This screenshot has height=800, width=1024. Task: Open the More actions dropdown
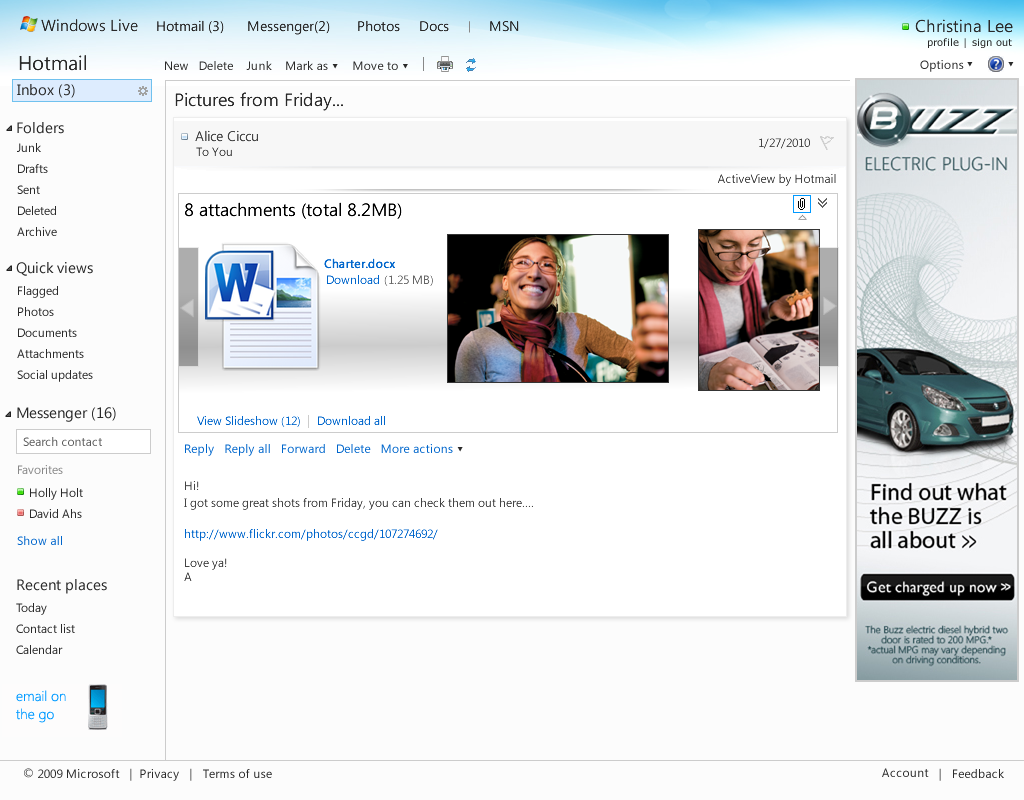422,449
